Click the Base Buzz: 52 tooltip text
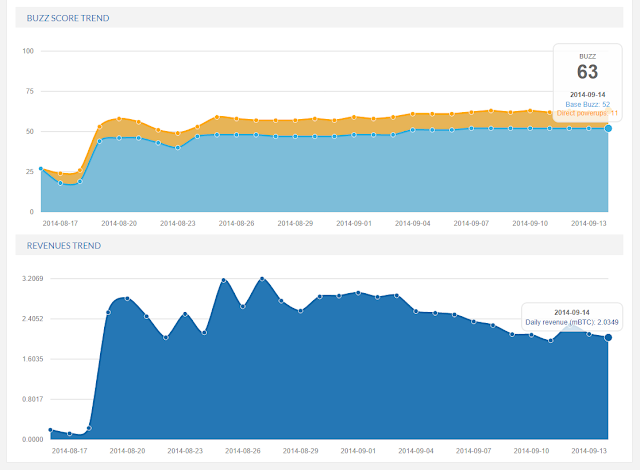 point(587,104)
